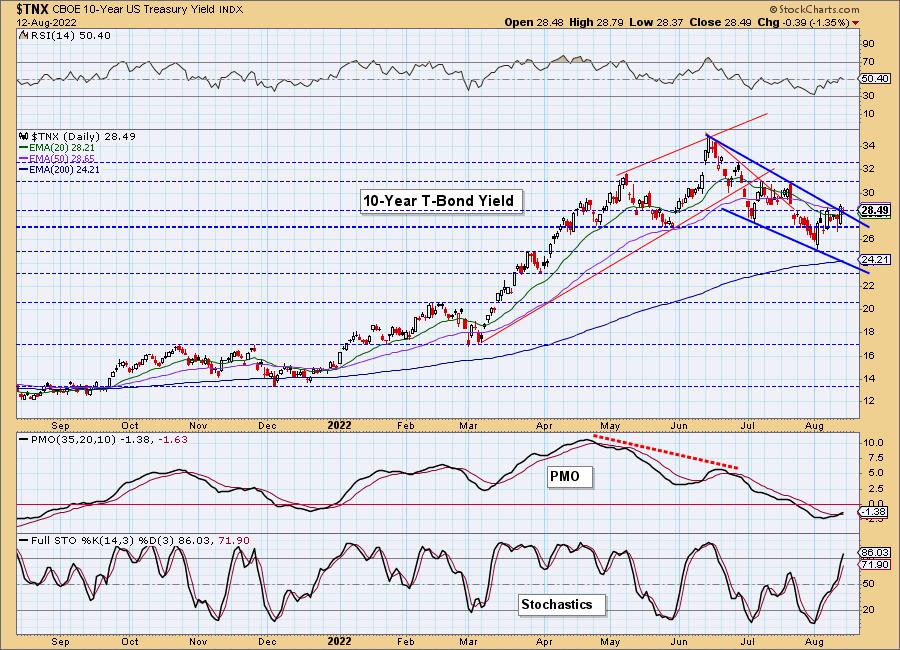Click the candlestick legend icon beside $TNX (Daily)
The width and height of the screenshot is (900, 650).
(x=24, y=137)
